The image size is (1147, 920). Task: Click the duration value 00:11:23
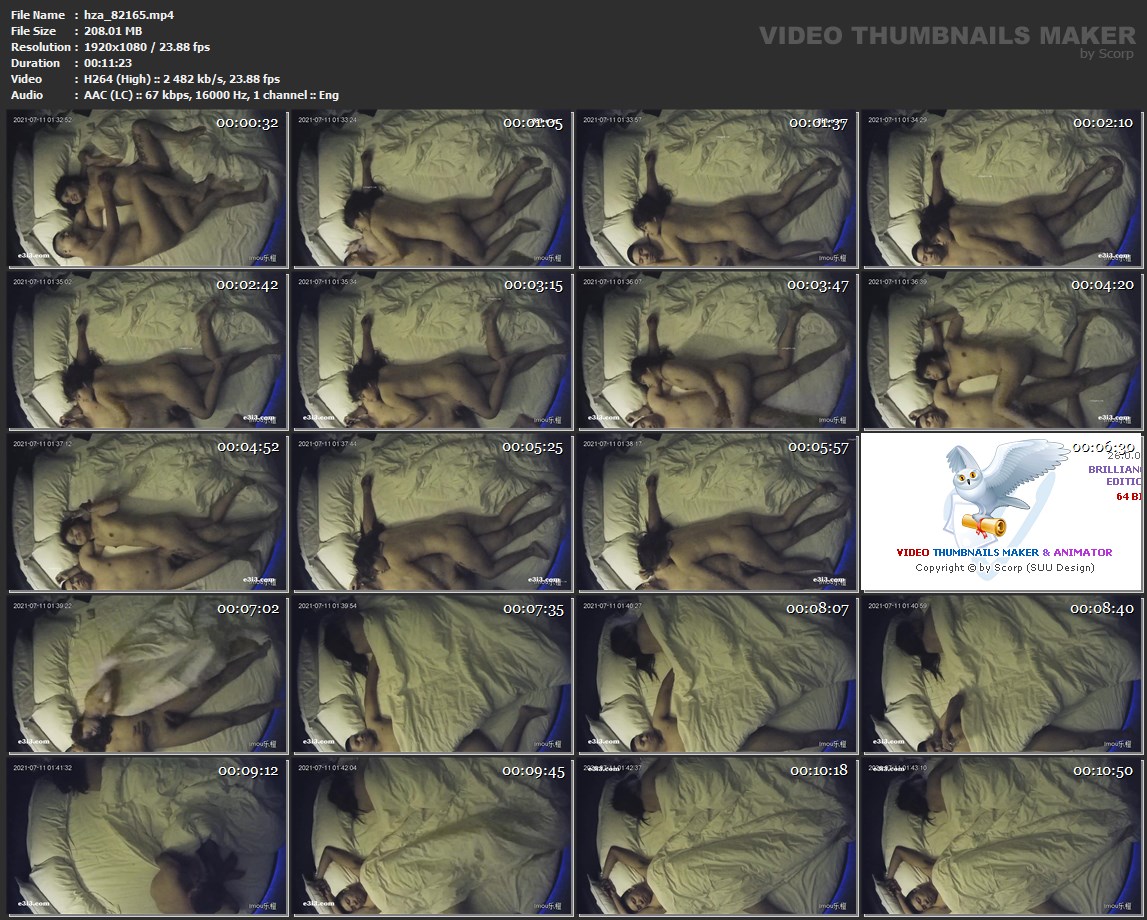click(x=108, y=63)
